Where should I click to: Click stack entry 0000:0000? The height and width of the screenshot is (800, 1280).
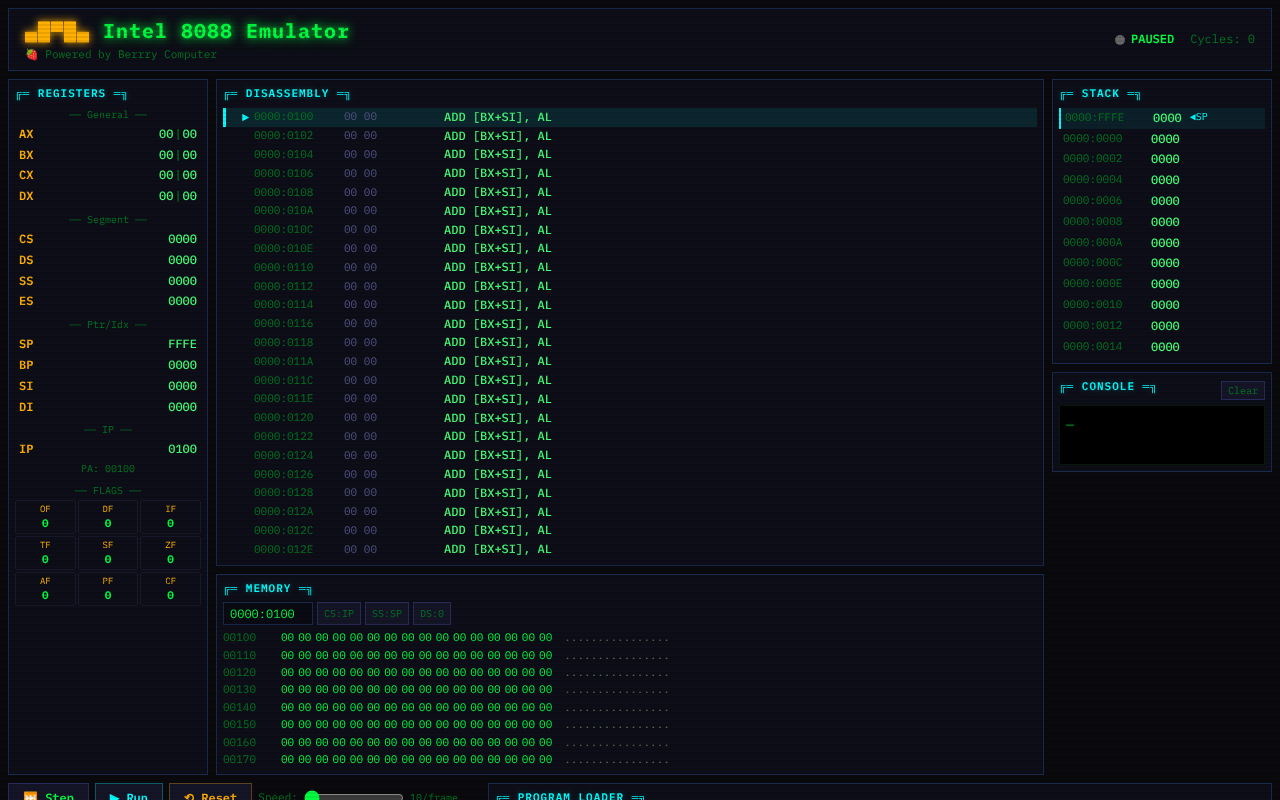[x=1162, y=139]
